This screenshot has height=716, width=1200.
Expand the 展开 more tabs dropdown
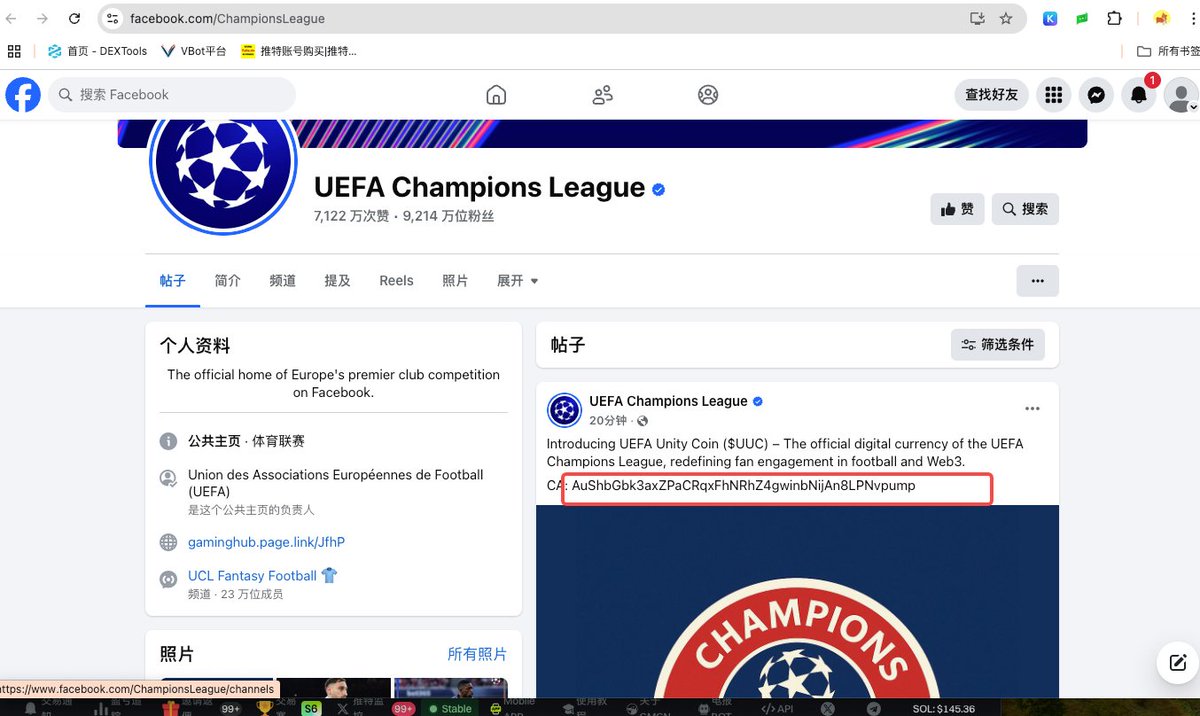pyautogui.click(x=518, y=281)
